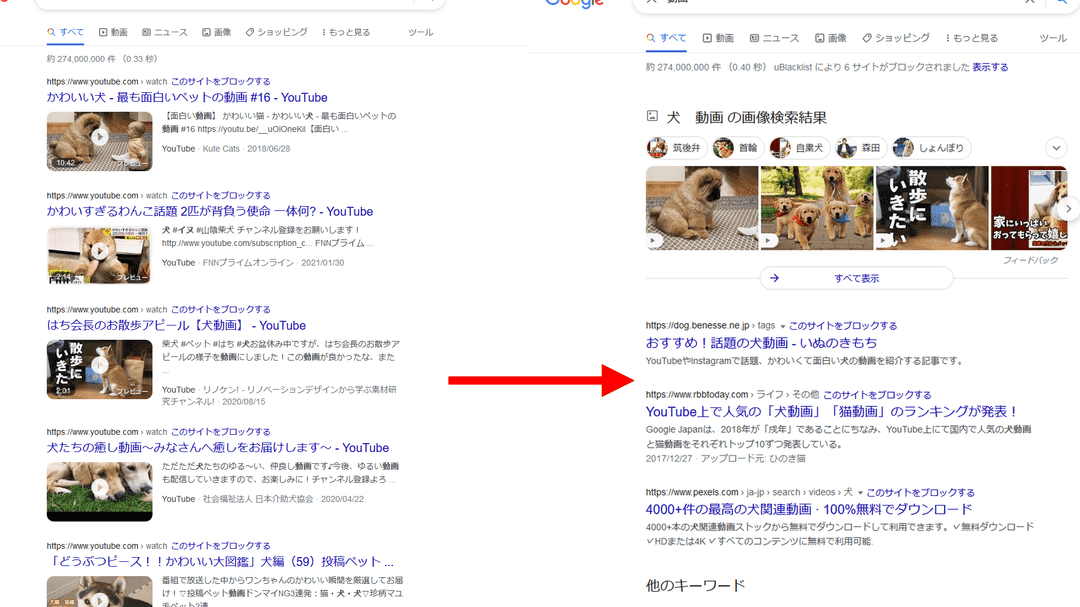This screenshot has width=1080, height=607.
Task: Play video thumbnail with 10:42 duration
Action: (x=99, y=141)
